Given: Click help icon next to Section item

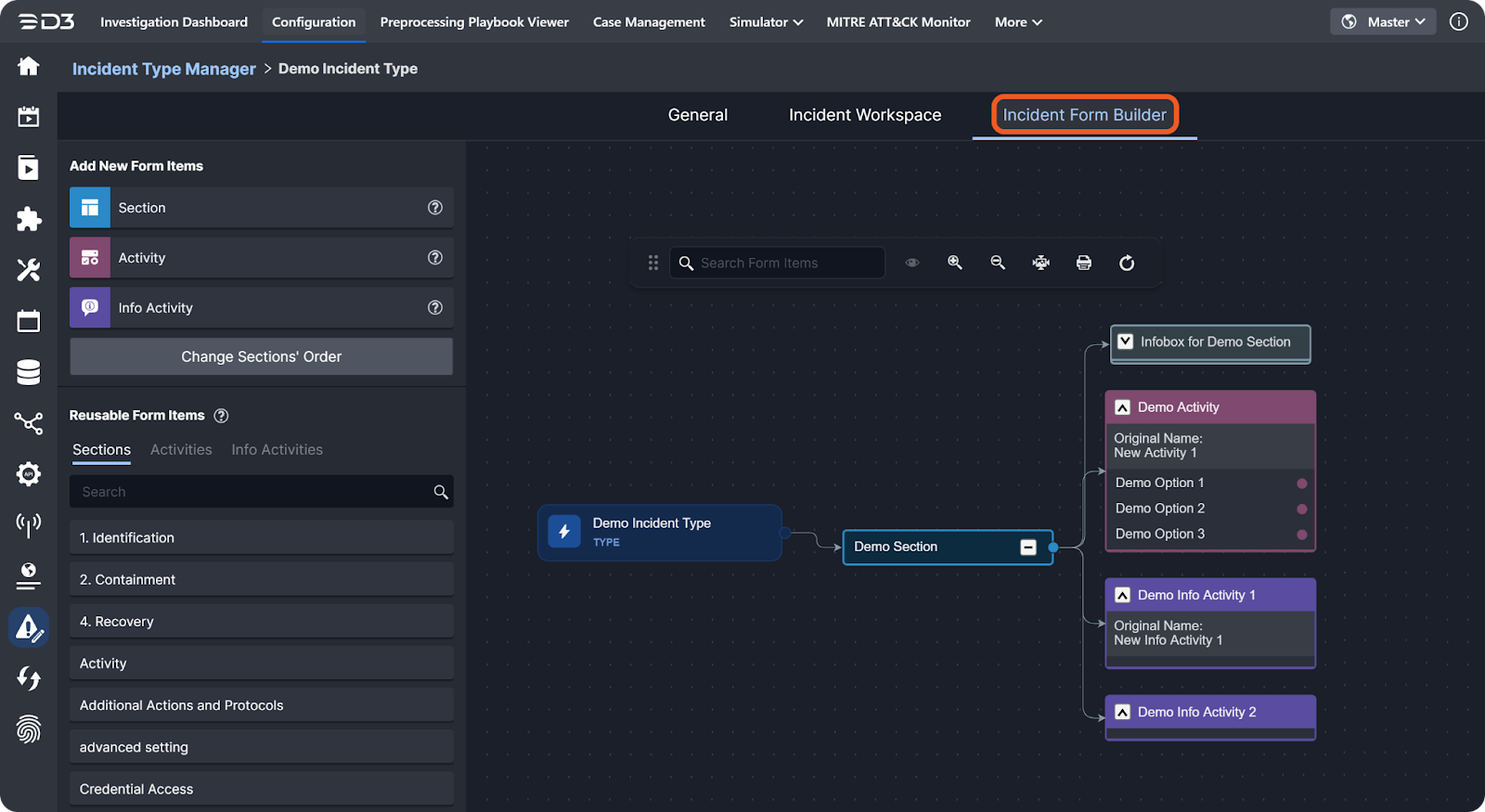Looking at the screenshot, I should tap(434, 208).
